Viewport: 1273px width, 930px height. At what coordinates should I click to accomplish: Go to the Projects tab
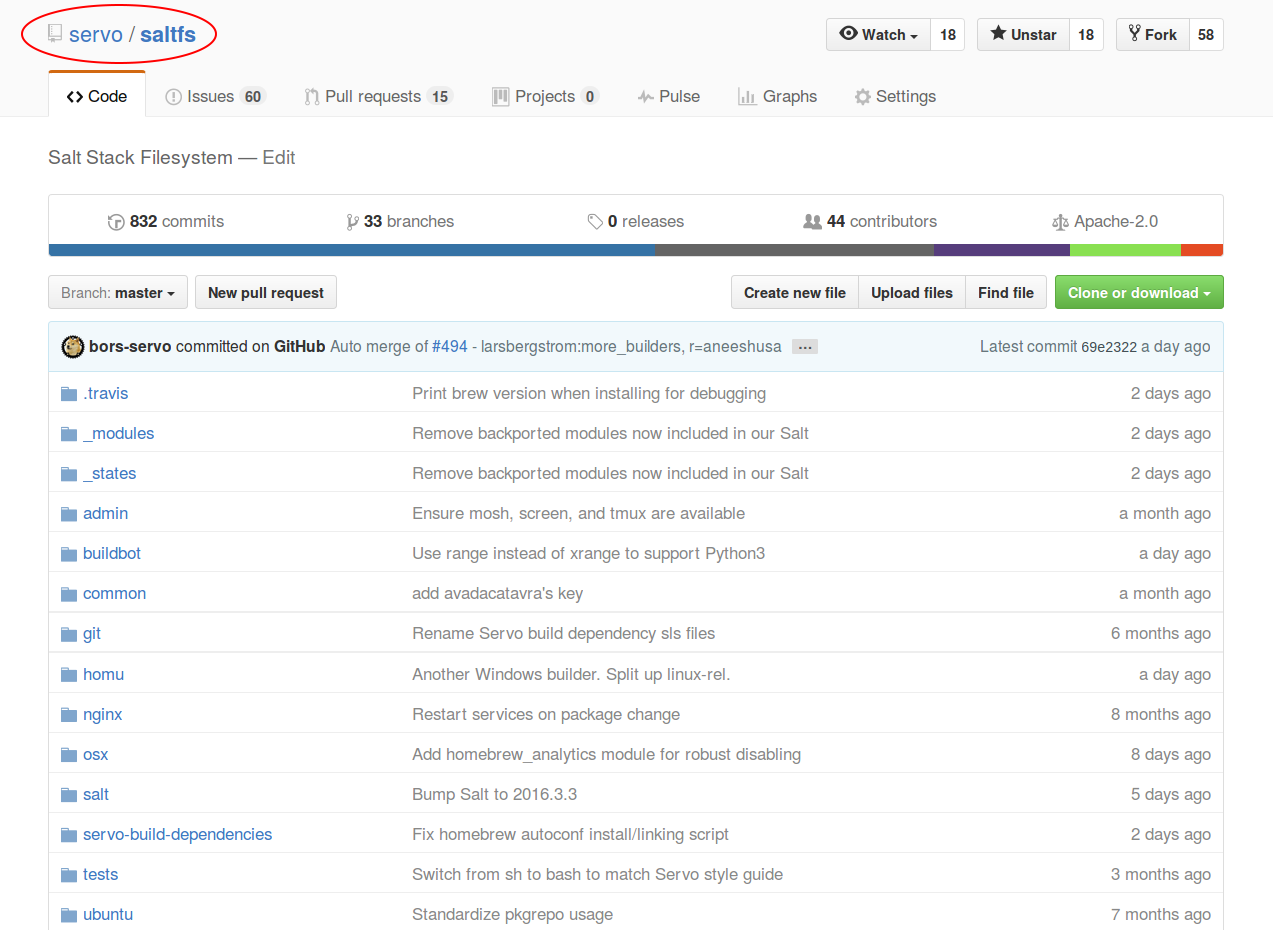(x=545, y=97)
